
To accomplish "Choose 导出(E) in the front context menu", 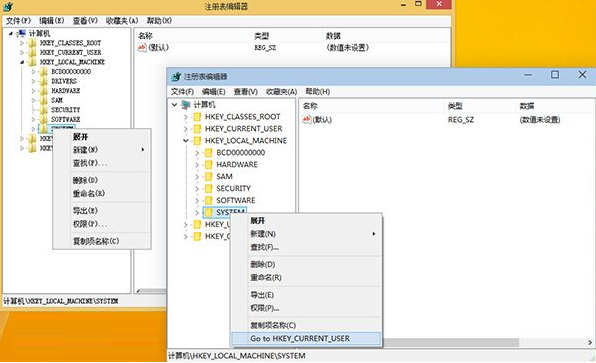I will click(306, 295).
